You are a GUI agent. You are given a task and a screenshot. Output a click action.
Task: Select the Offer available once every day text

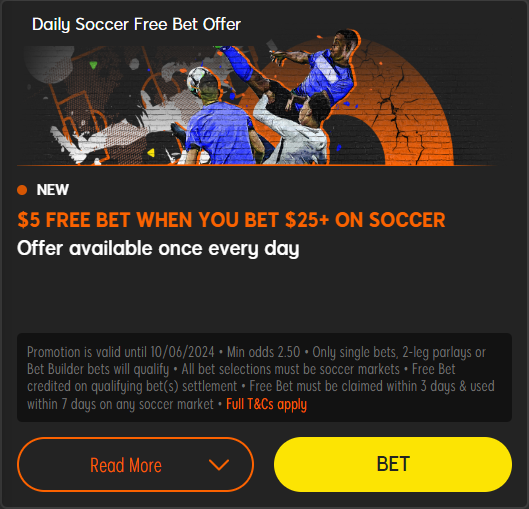click(158, 249)
